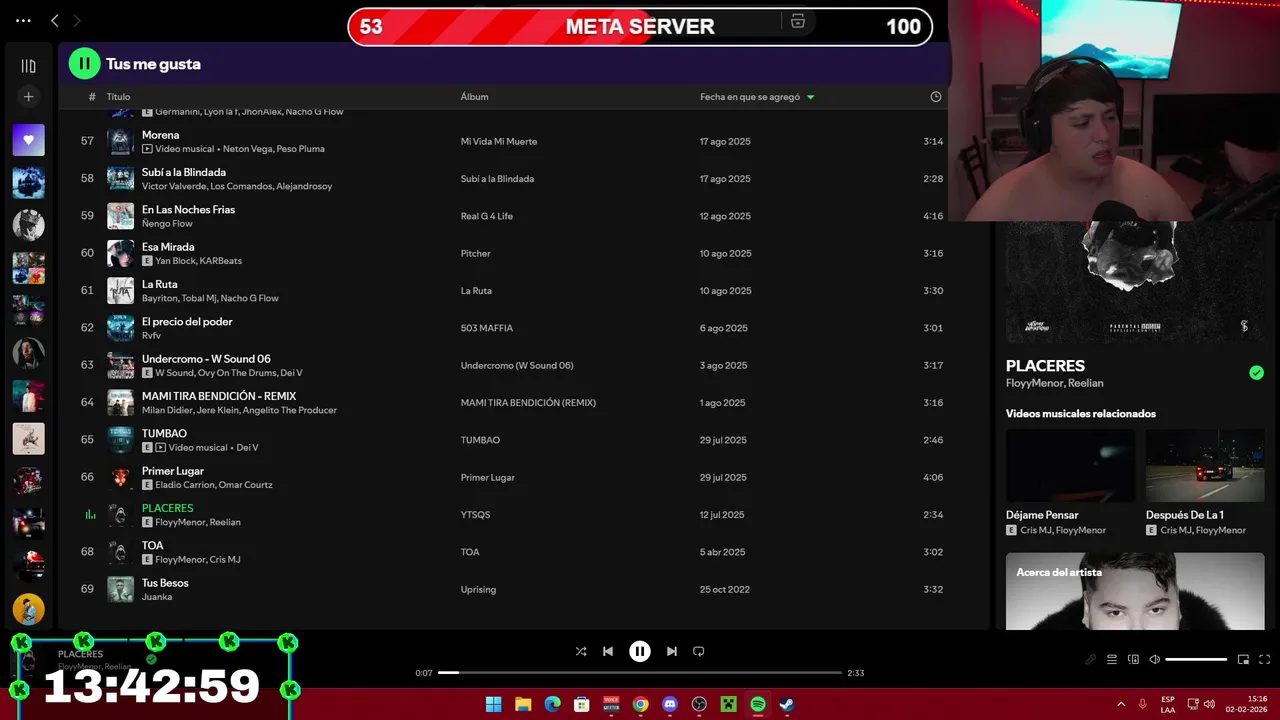Adjust the volume slider
The width and height of the screenshot is (1280, 720).
coord(1196,660)
